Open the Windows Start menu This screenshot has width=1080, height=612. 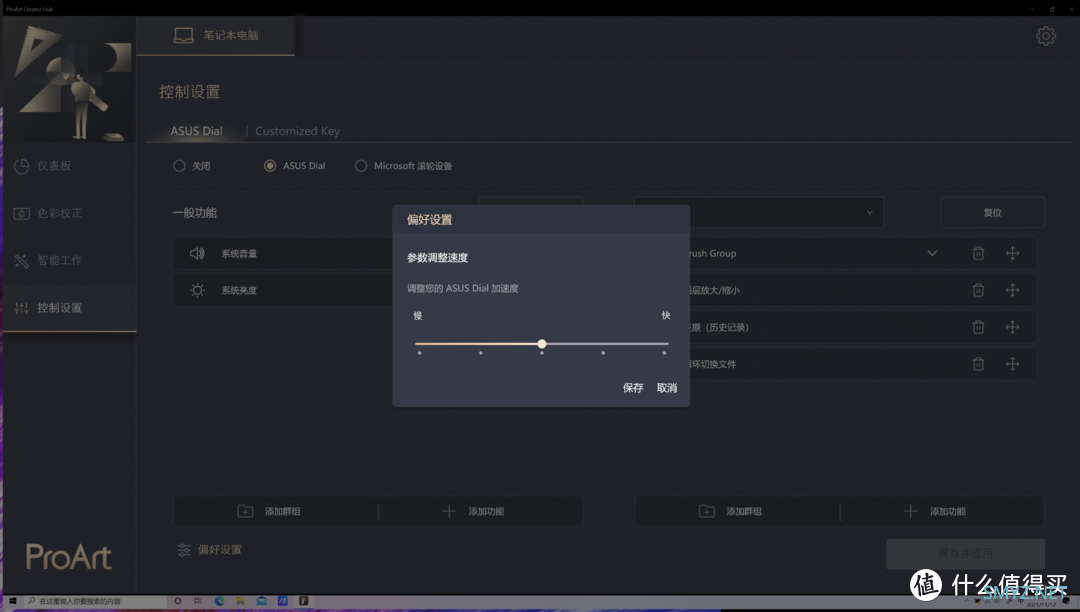pos(12,601)
